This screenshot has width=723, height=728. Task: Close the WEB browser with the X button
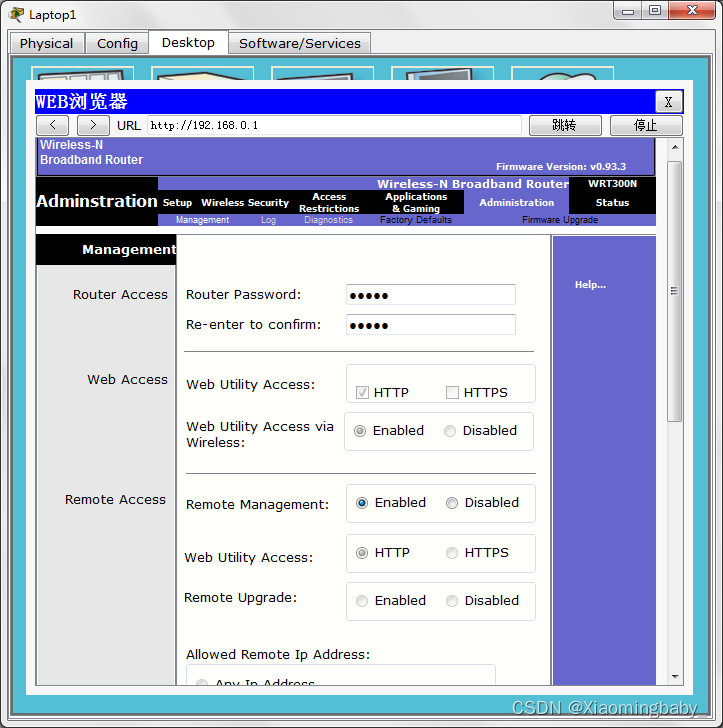[x=668, y=102]
